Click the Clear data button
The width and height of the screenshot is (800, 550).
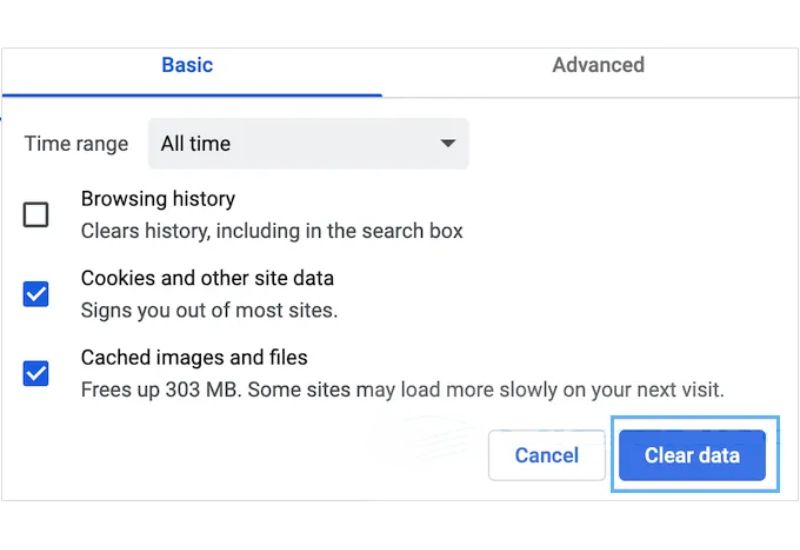tap(692, 455)
